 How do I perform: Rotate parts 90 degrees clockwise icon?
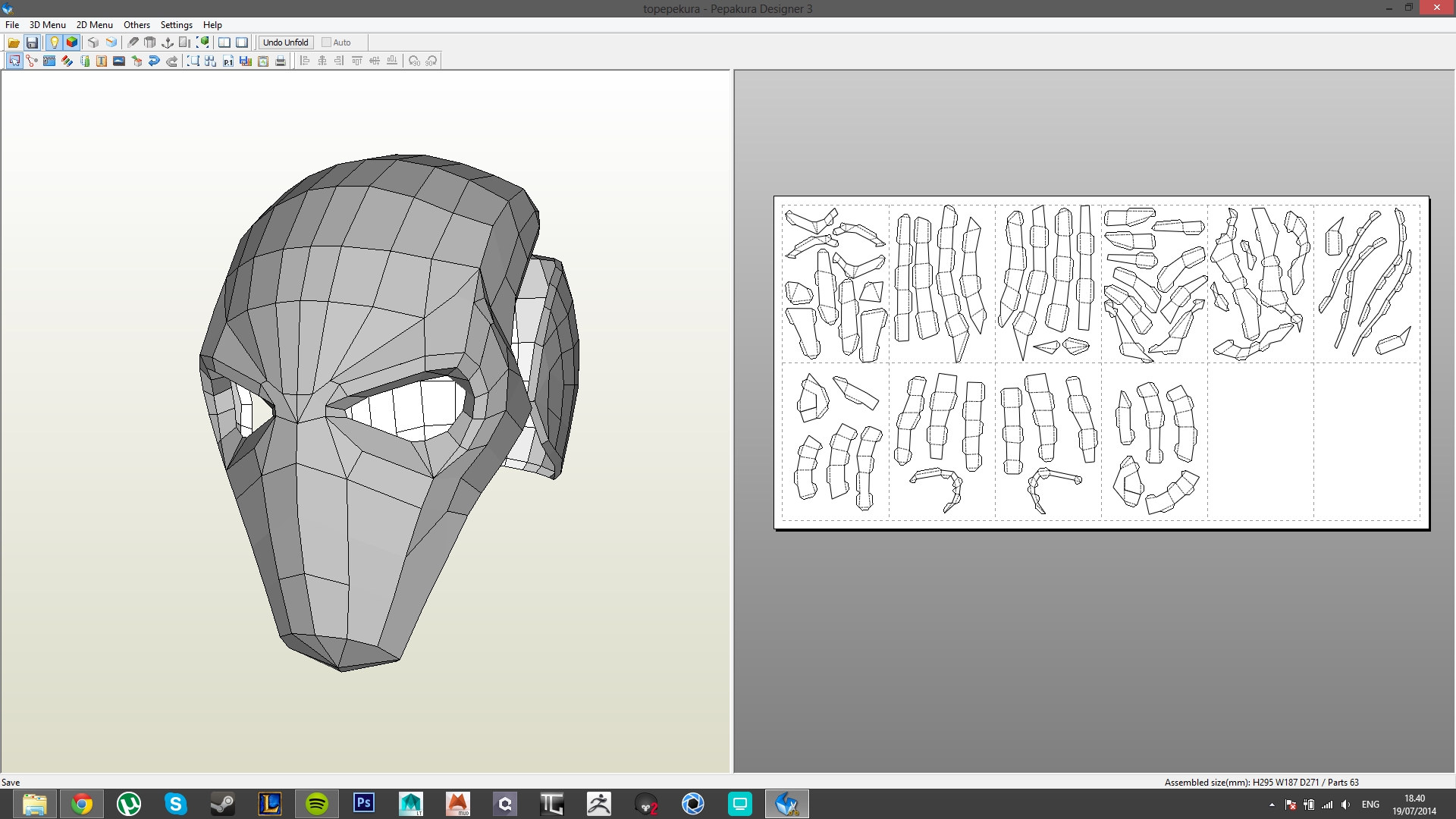(431, 61)
